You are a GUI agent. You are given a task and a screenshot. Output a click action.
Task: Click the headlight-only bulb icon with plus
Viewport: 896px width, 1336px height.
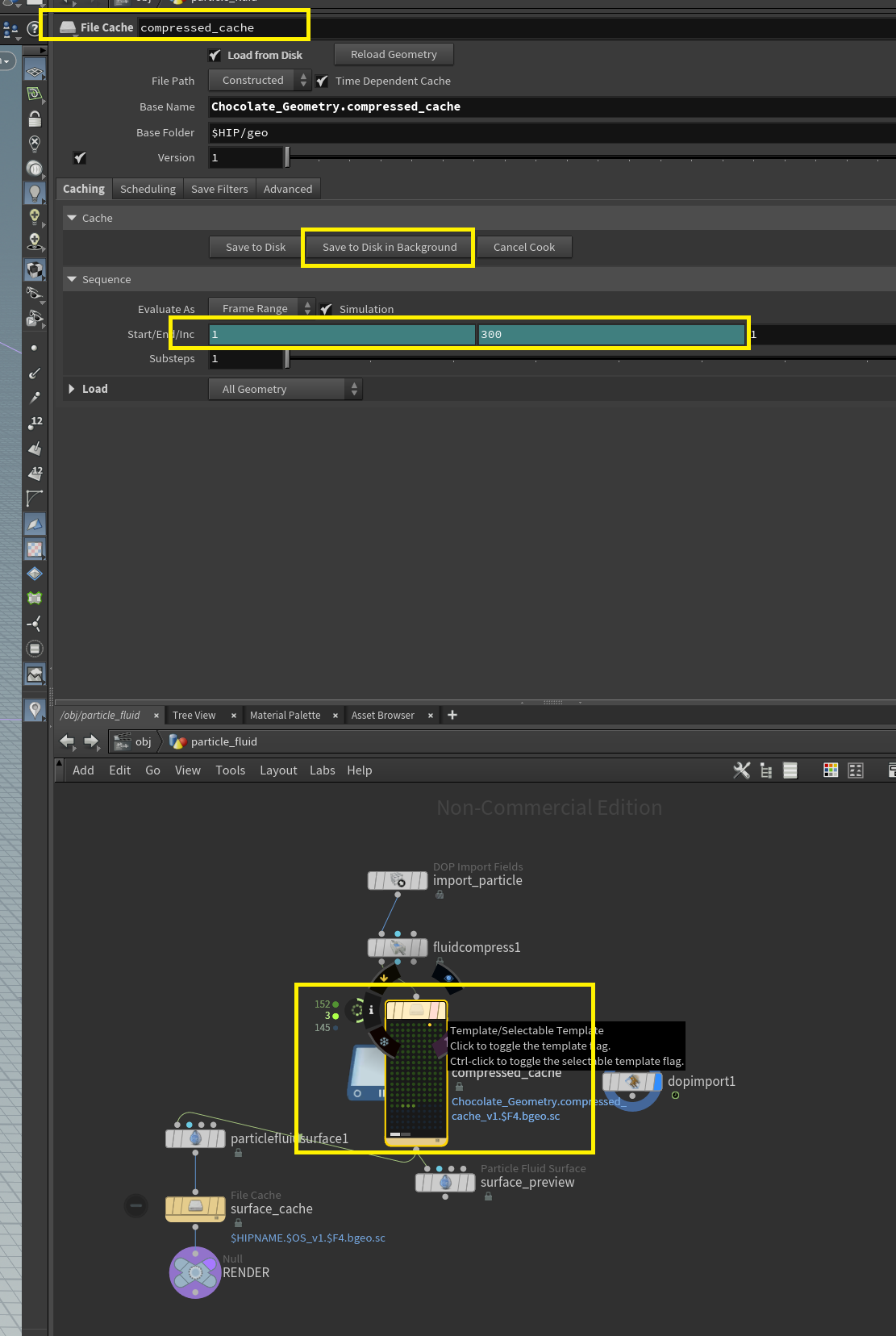coord(35,216)
